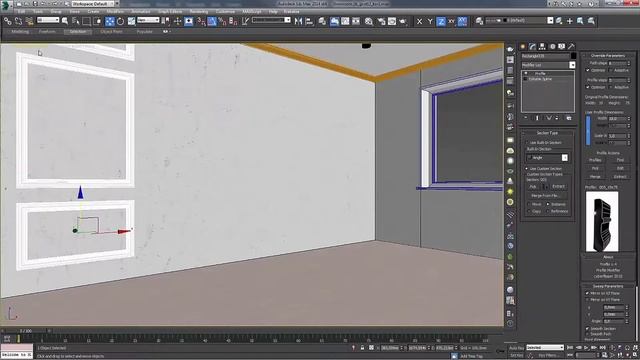
Task: Restrict transforms to Z axis
Action: [441, 21]
